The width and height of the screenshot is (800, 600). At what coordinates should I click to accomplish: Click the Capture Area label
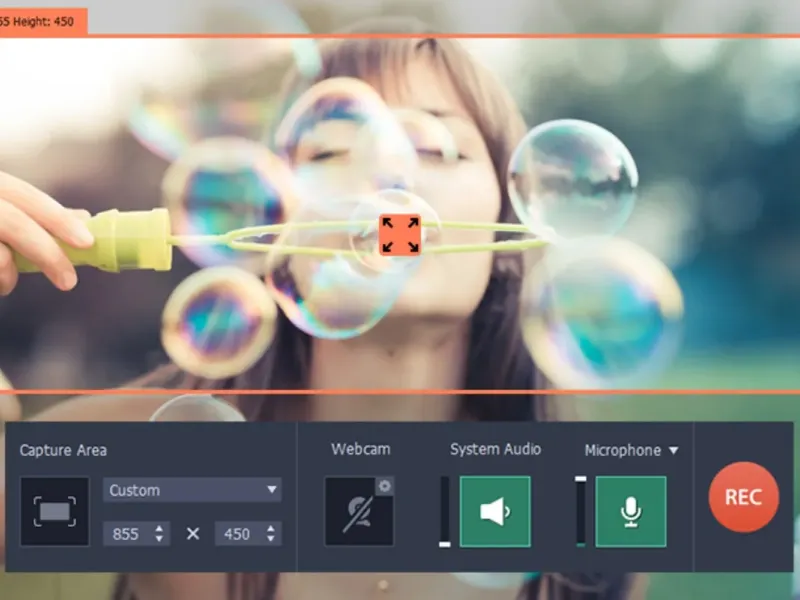point(63,450)
